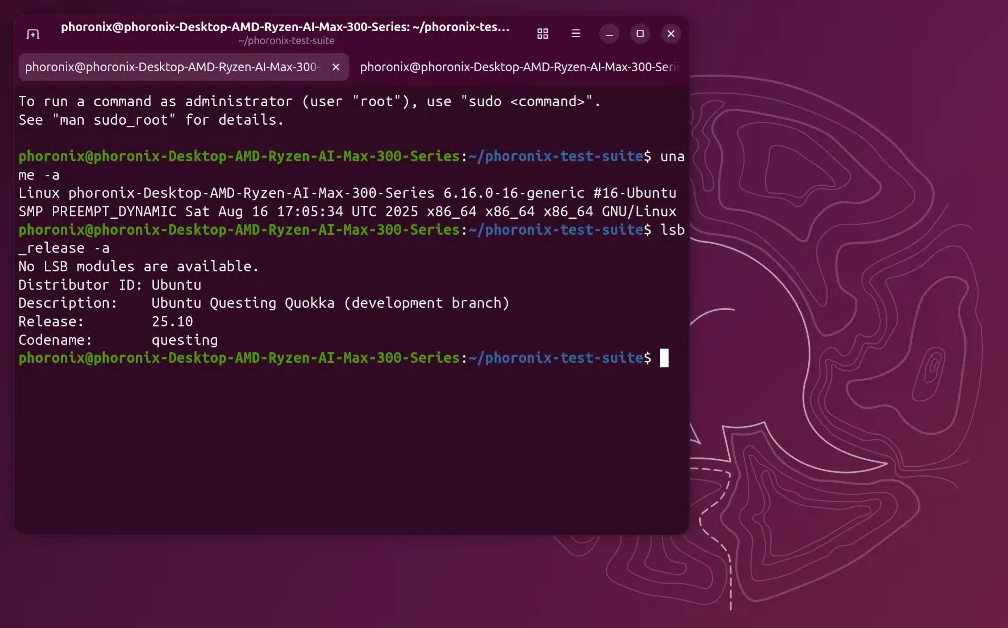
Task: Click the terminal window title text
Action: 285,27
